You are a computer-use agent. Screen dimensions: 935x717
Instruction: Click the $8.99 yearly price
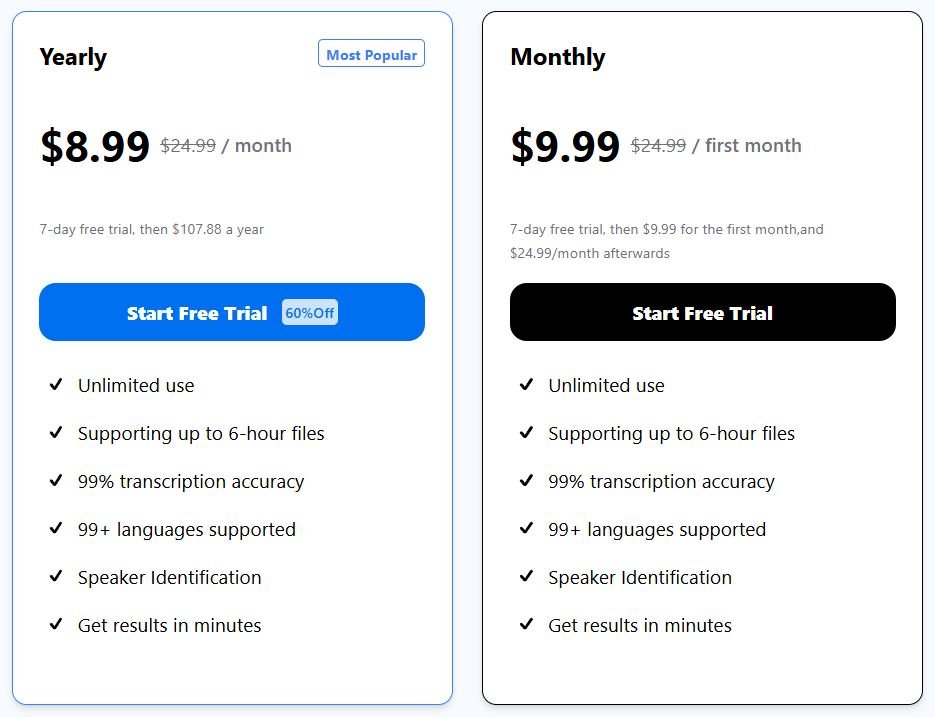[x=95, y=146]
